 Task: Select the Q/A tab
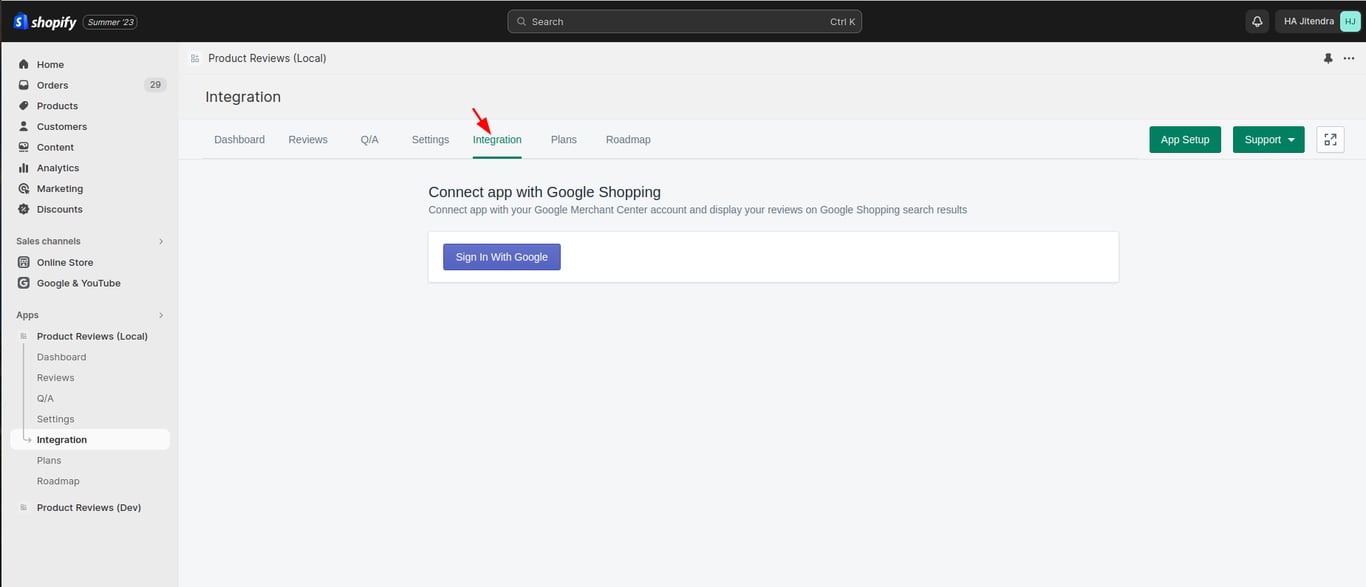click(x=370, y=140)
